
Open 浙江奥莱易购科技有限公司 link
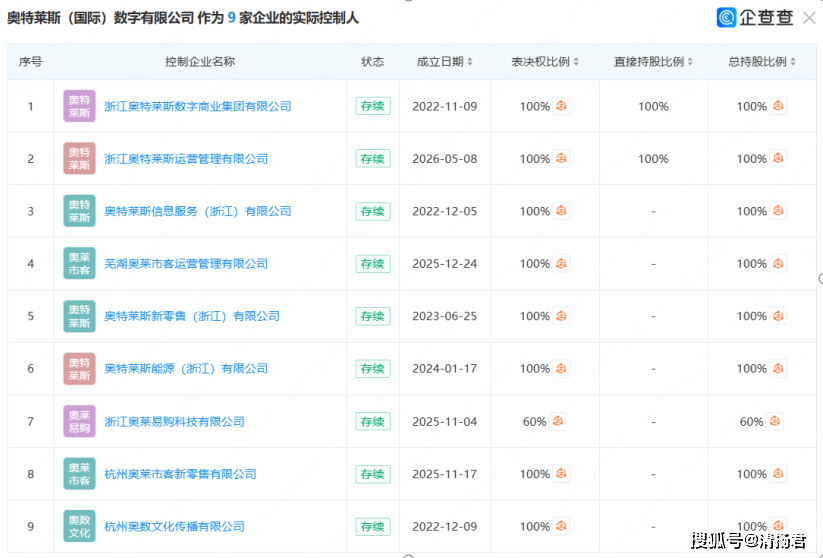(174, 421)
